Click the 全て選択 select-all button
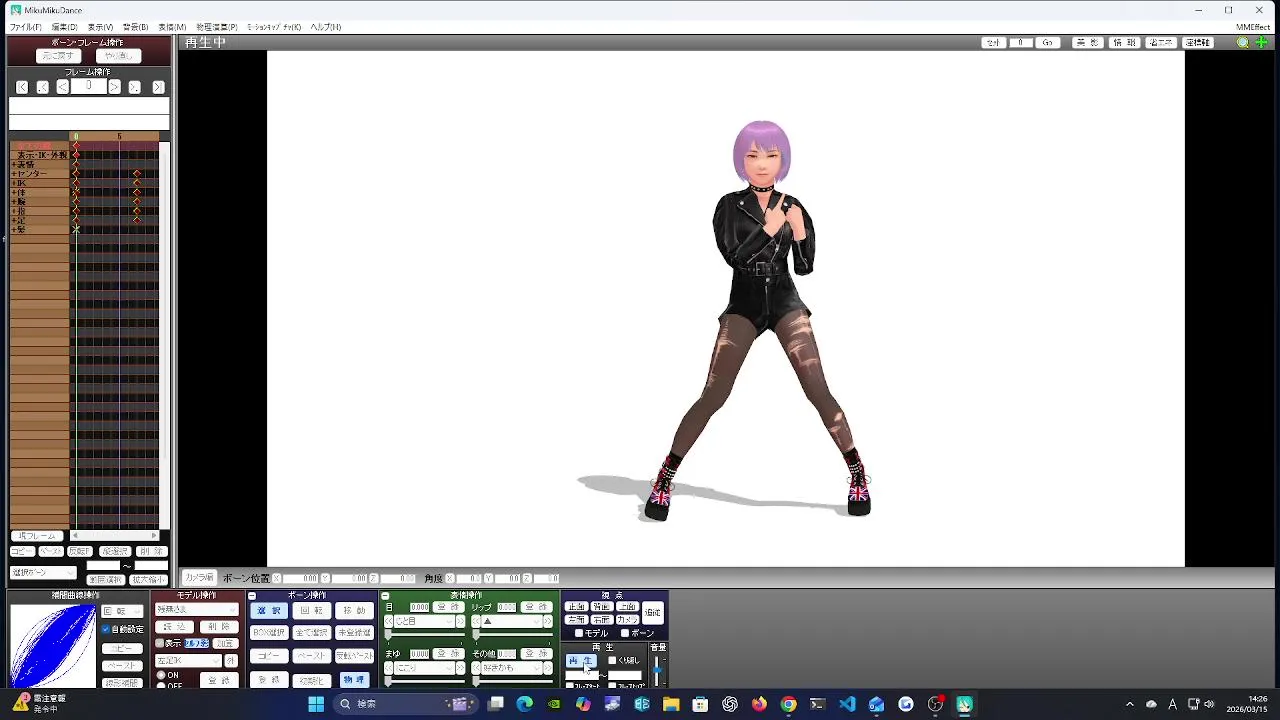Viewport: 1280px width, 720px height. pos(311,633)
